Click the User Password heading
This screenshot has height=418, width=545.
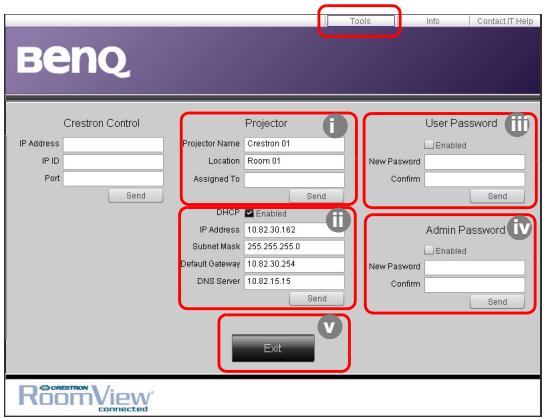tap(461, 123)
